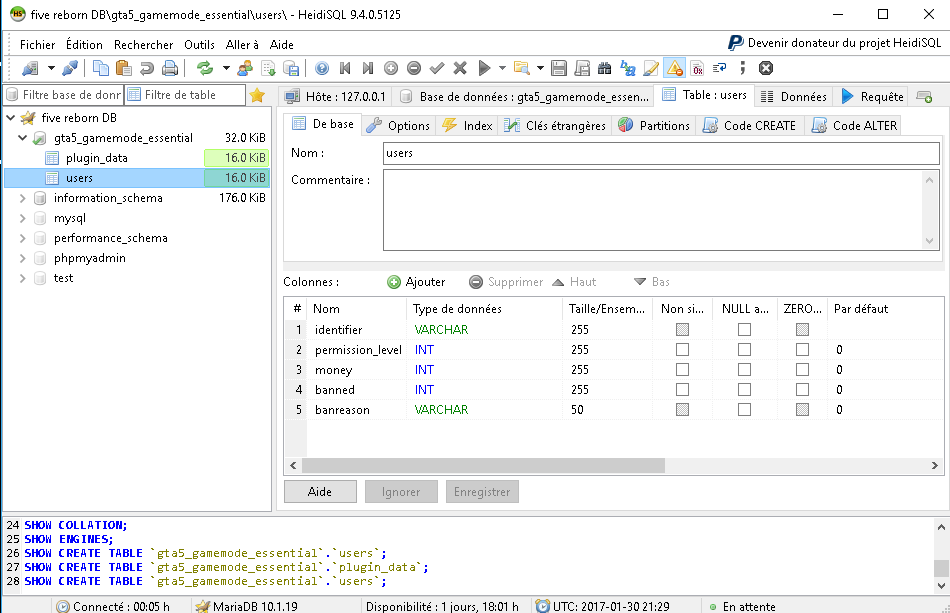Toggle unsigned checkbox for money column

682,369
